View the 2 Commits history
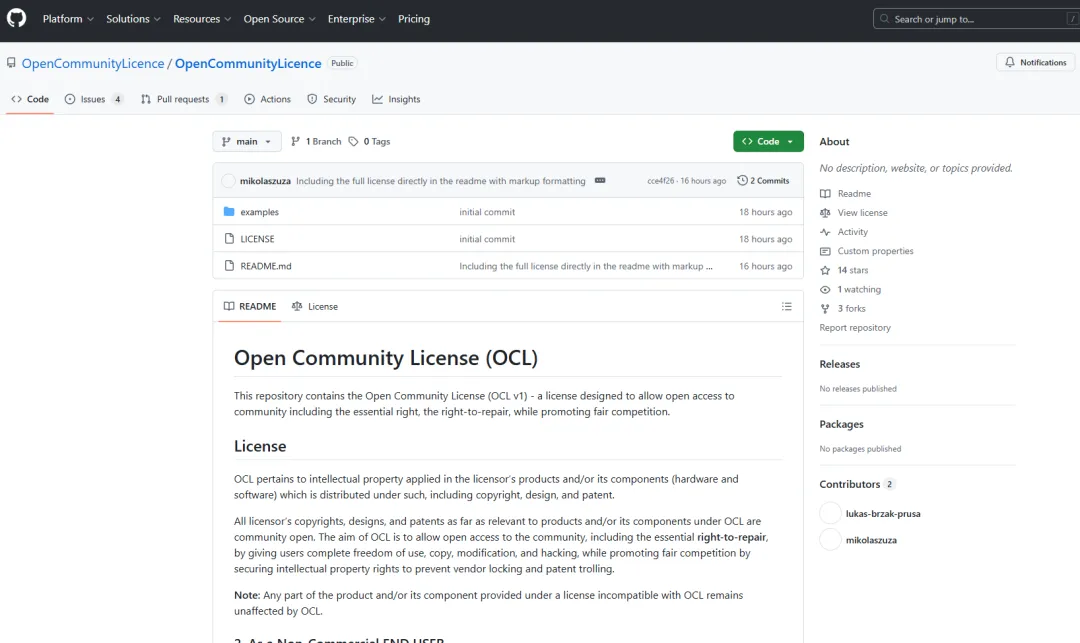This screenshot has height=643, width=1080. (x=763, y=180)
